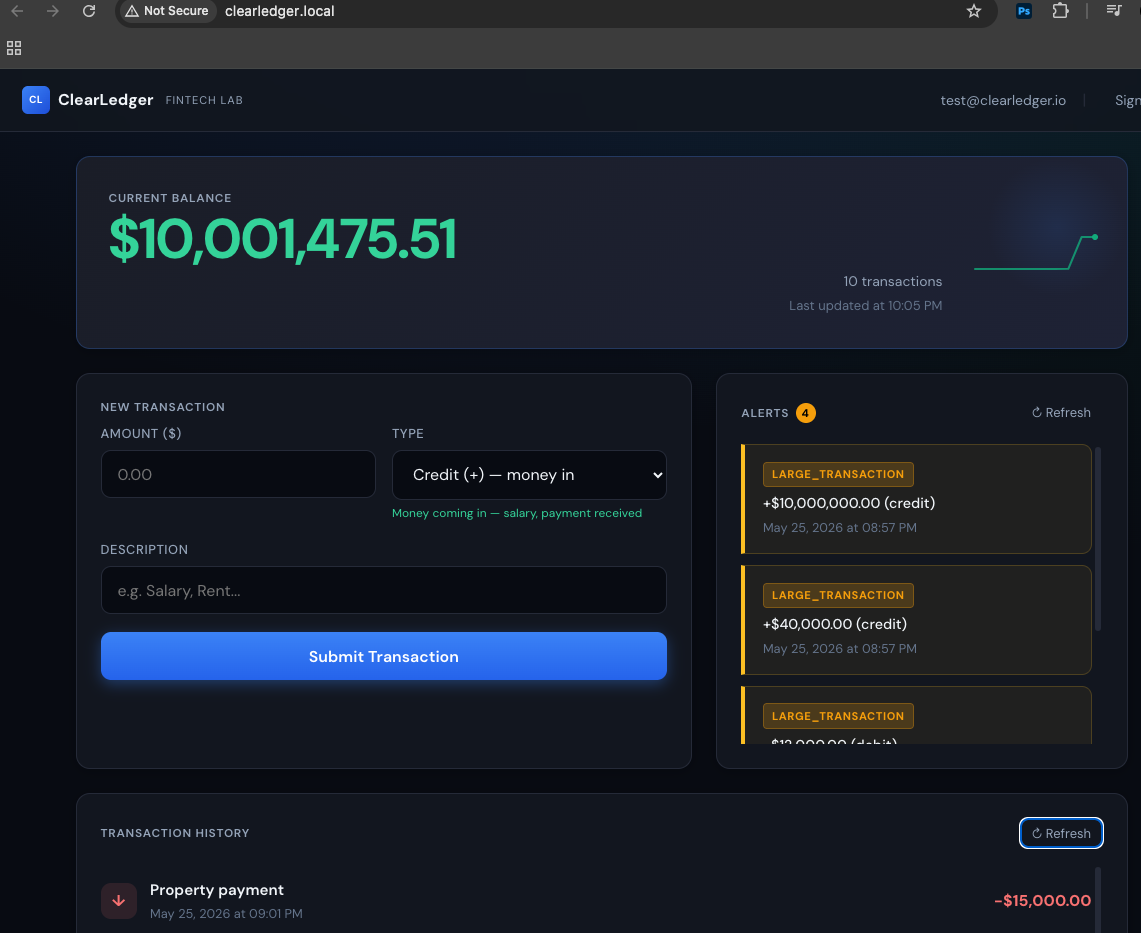Screen dimensions: 1141x933
Task: Reload the page with the refresh icon
Action: pos(89,11)
